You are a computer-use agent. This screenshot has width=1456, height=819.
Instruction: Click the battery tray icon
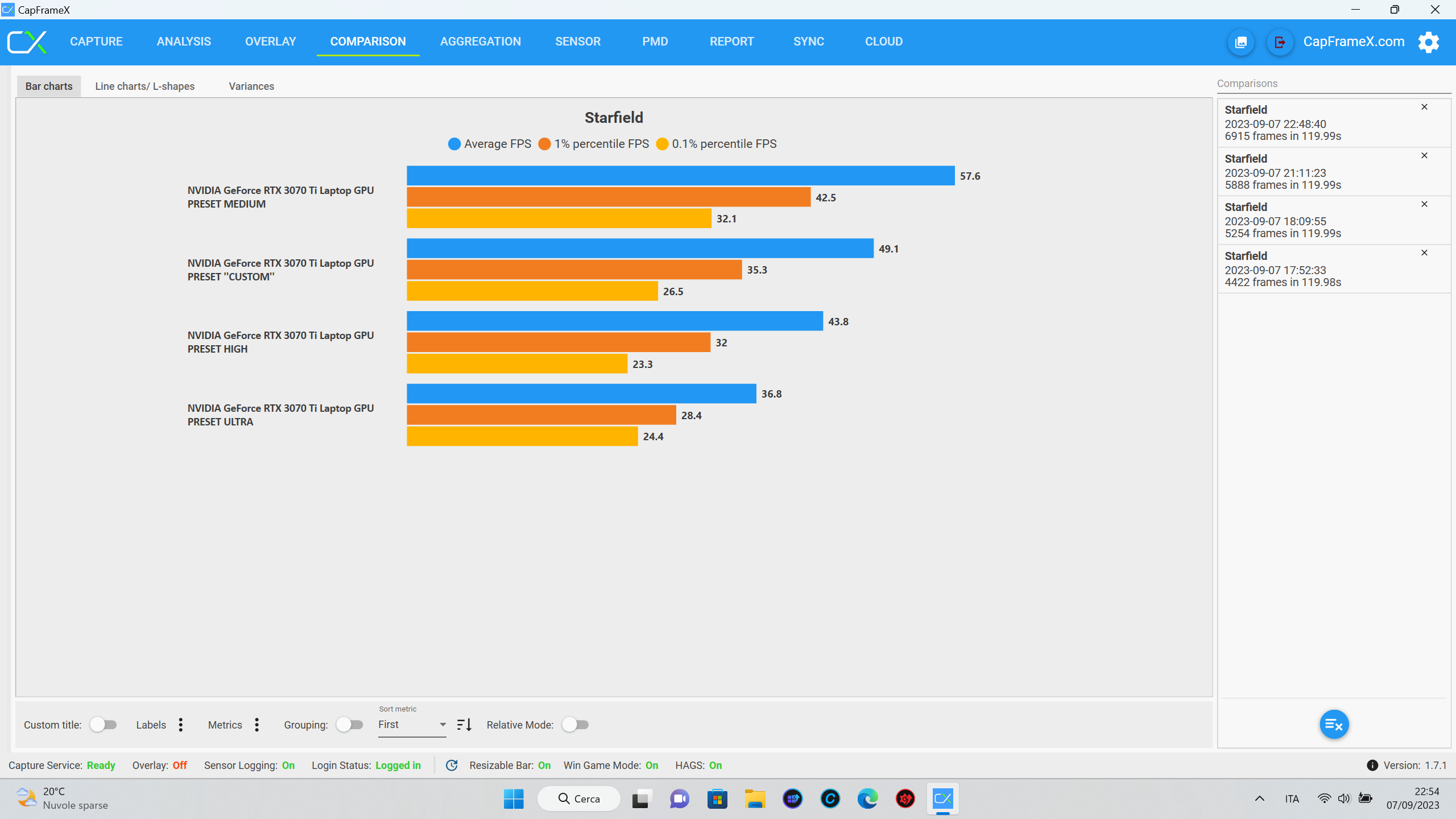[x=1365, y=799]
